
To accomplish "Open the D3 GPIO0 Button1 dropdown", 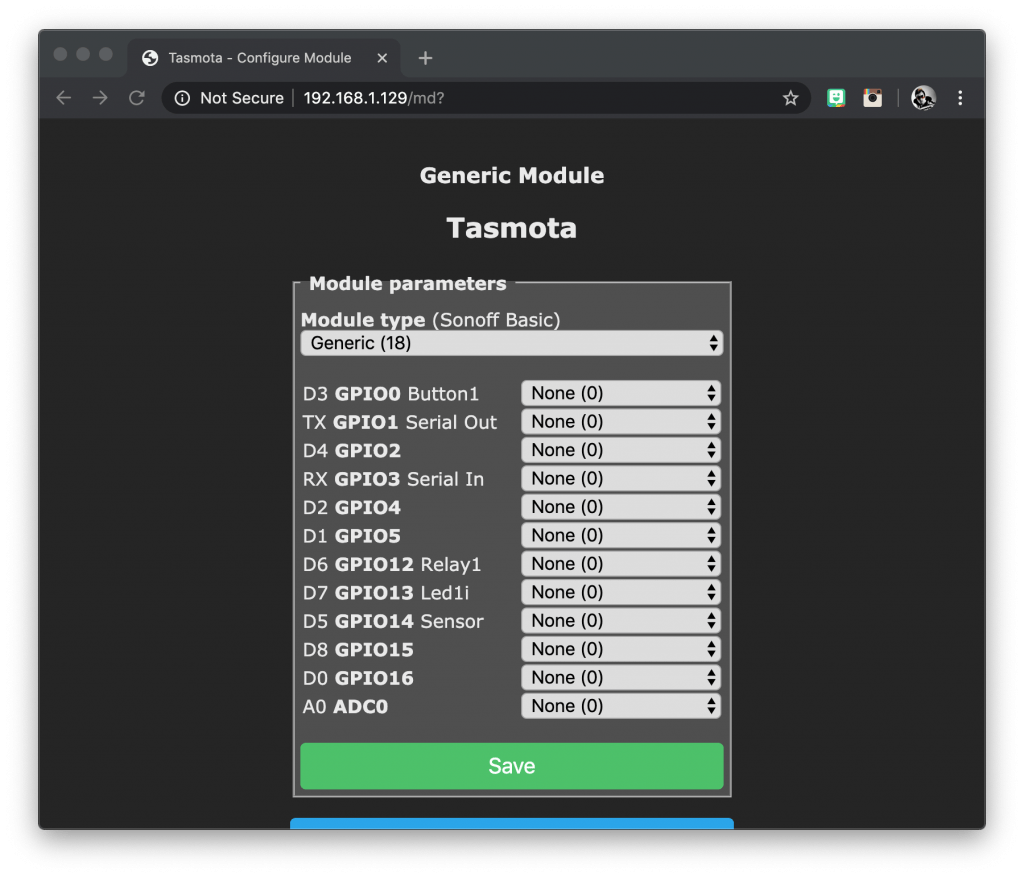I will click(x=620, y=393).
